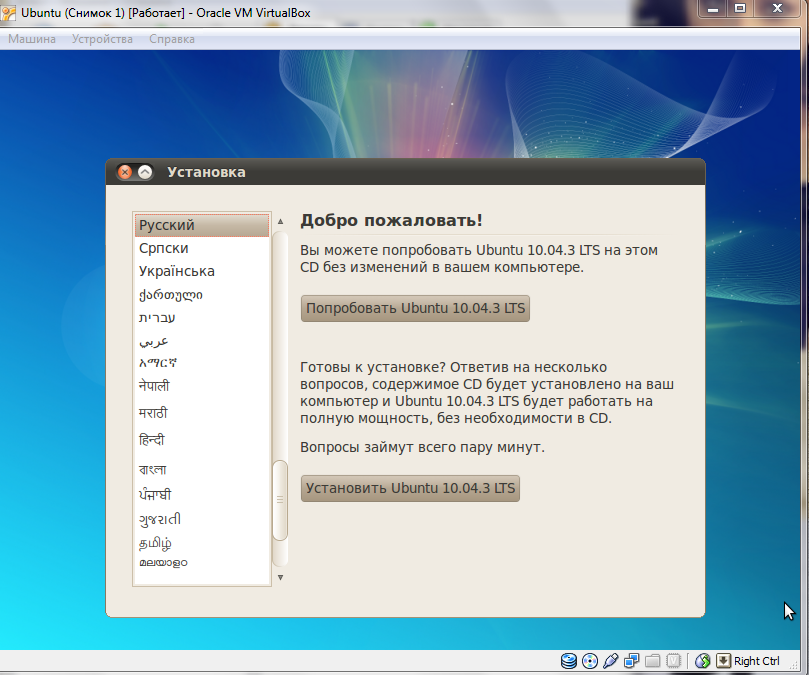Select Georgian ქართული language
The image size is (809, 675).
(202, 295)
